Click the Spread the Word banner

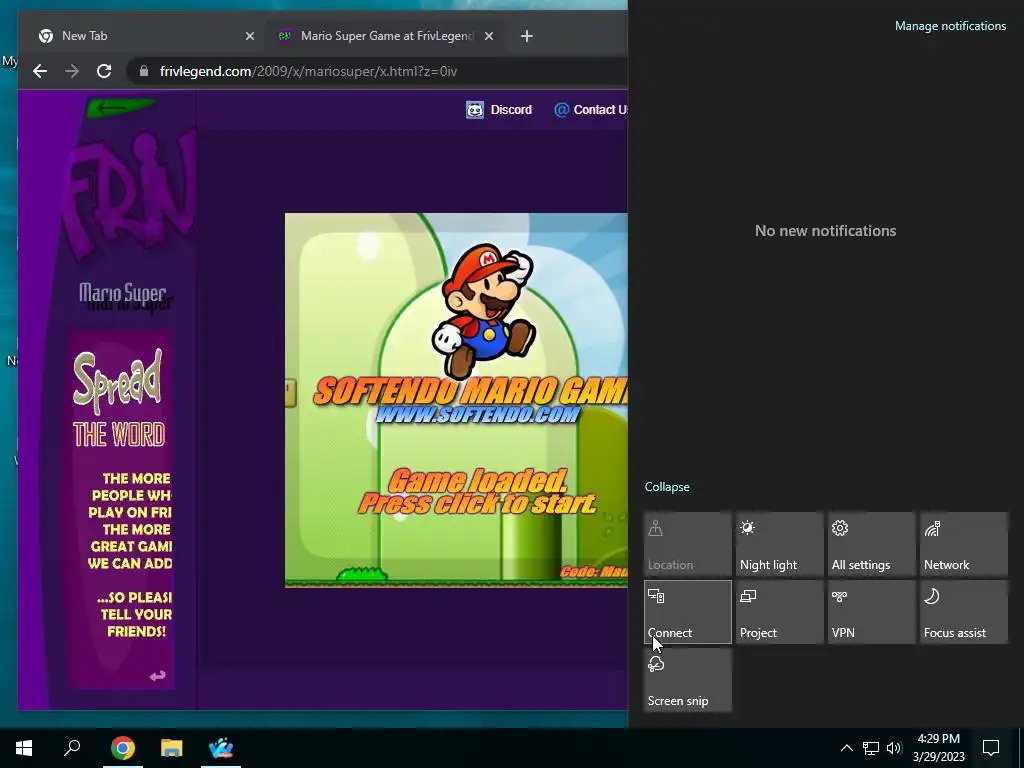(x=121, y=509)
